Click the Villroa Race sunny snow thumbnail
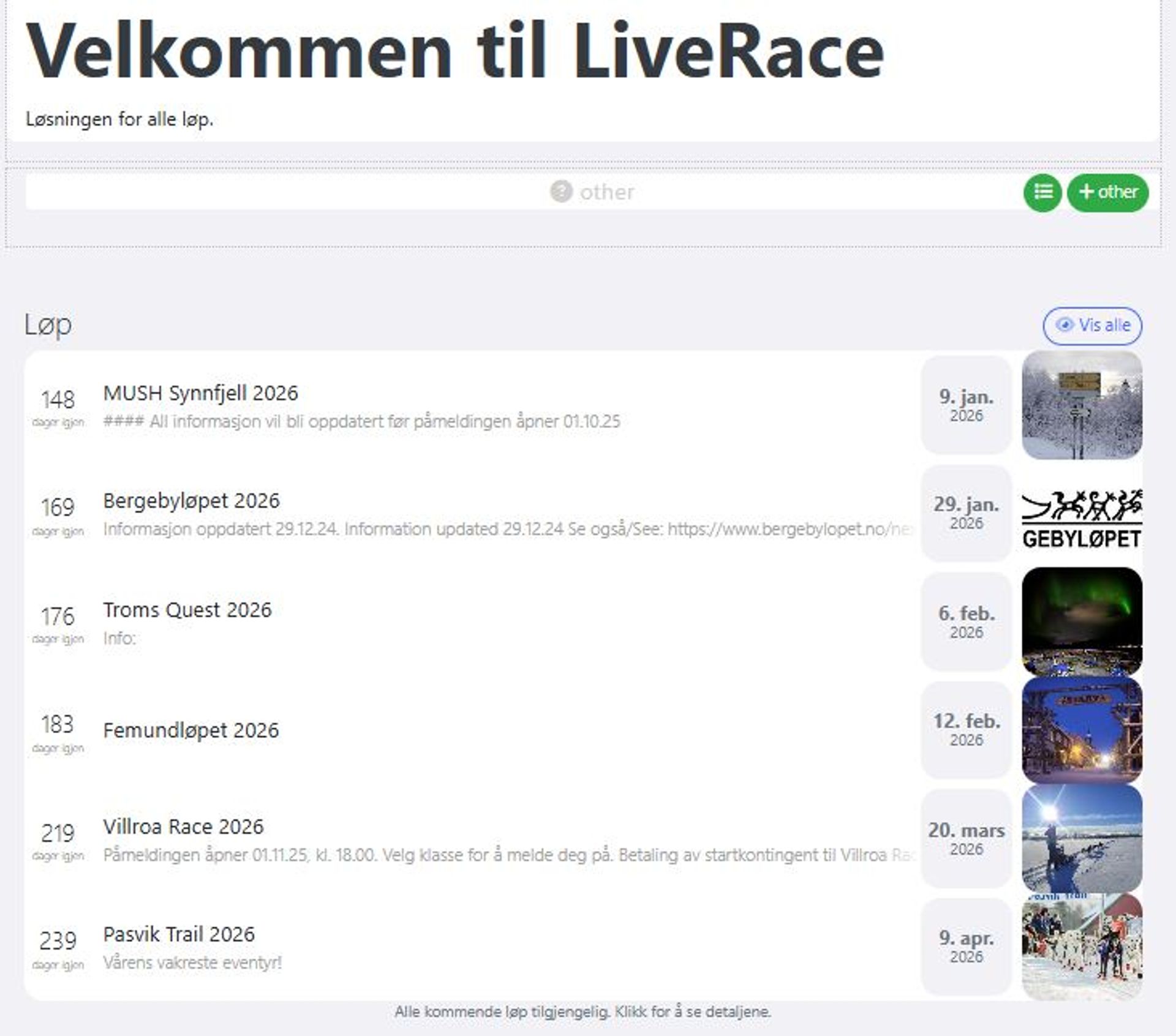Viewport: 1176px width, 1036px height. coord(1082,838)
